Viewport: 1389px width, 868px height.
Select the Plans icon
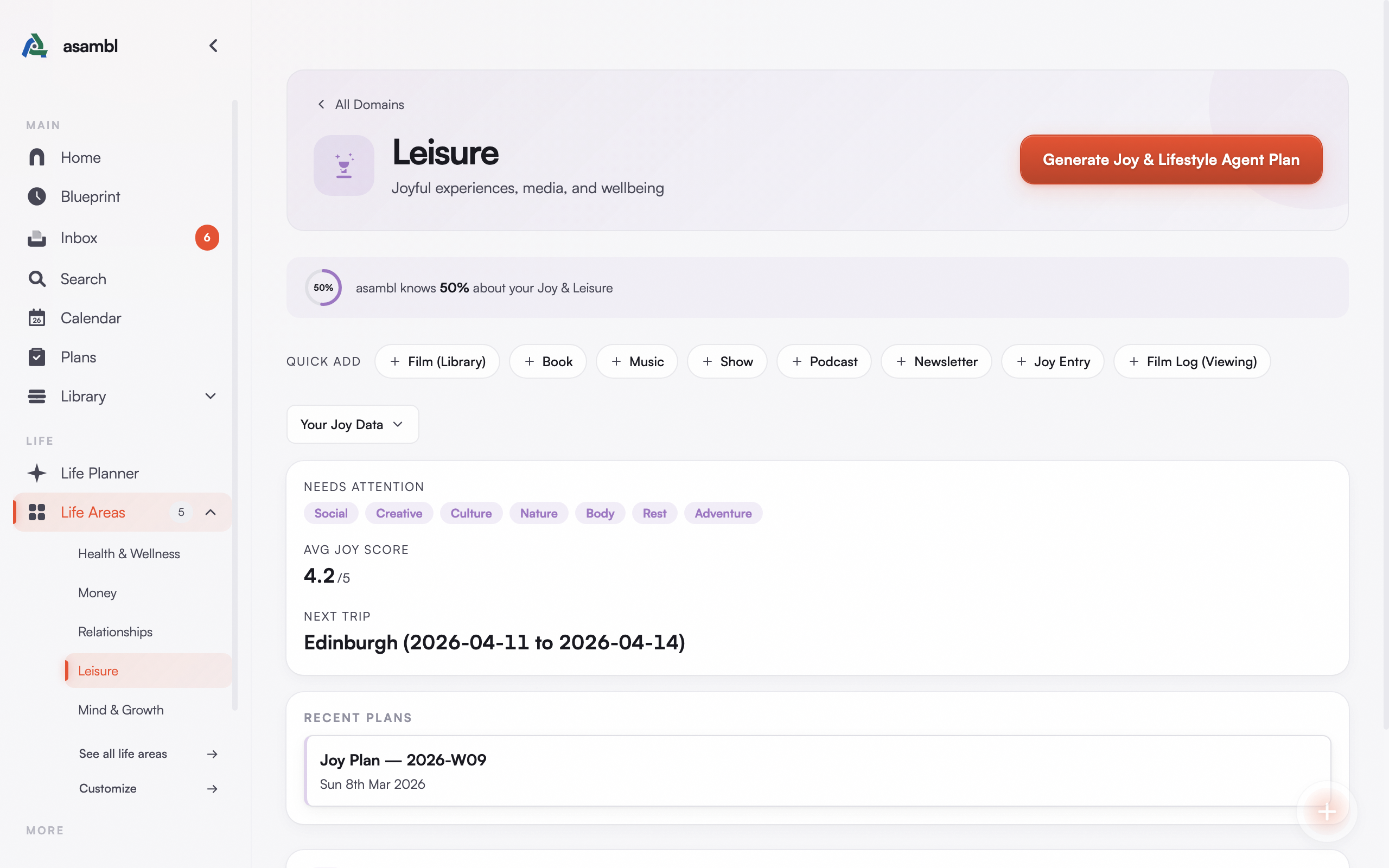[37, 356]
